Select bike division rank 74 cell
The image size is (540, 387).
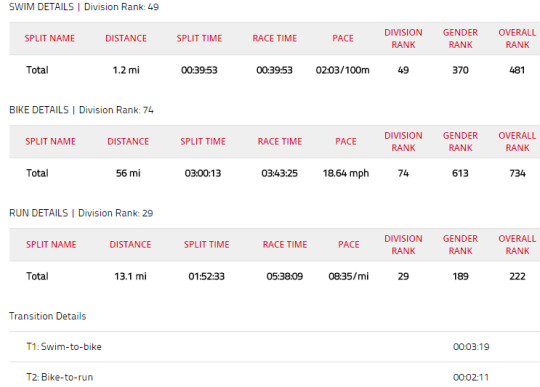[x=403, y=173]
